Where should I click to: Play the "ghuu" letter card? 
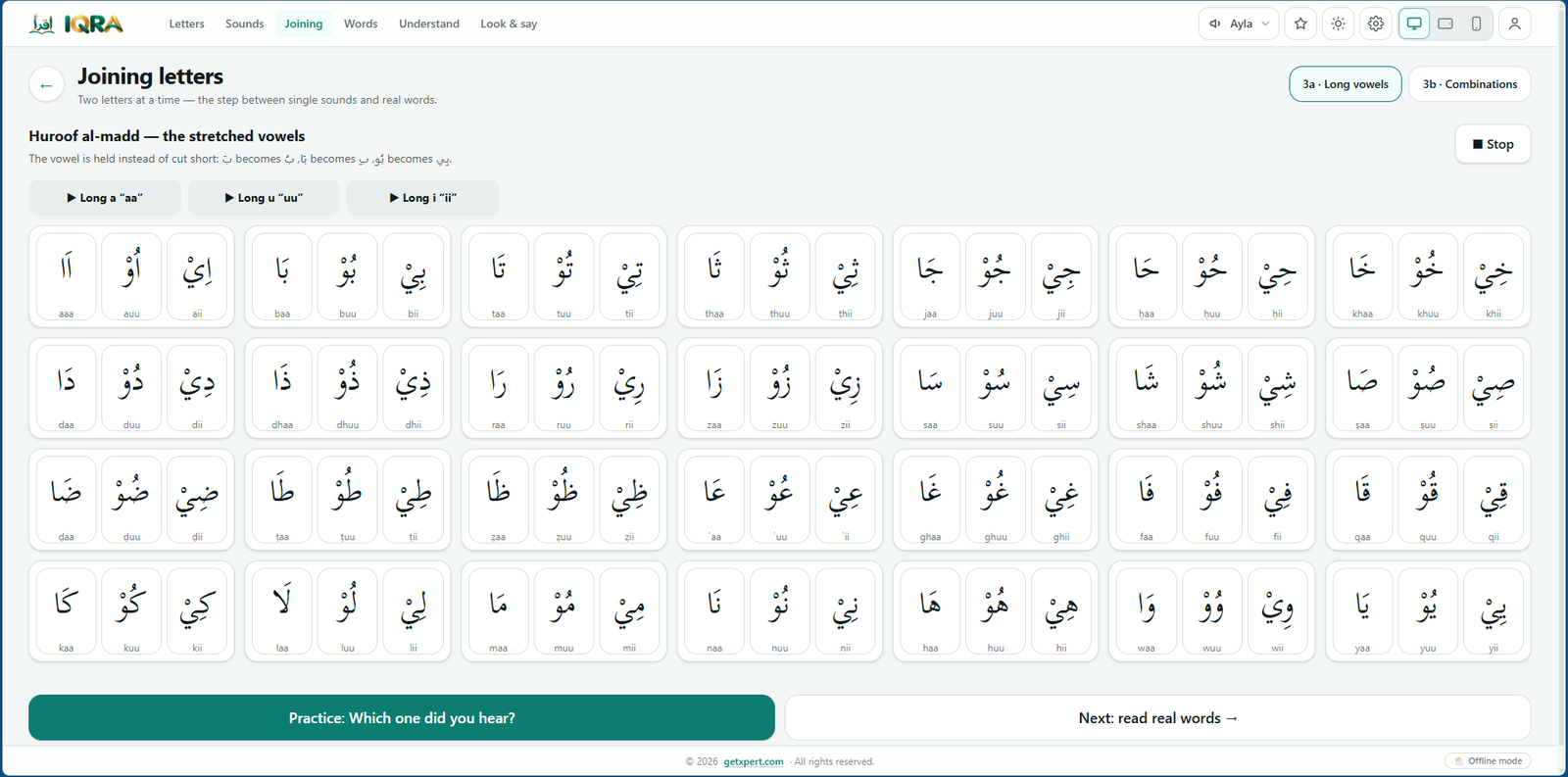[x=996, y=500]
